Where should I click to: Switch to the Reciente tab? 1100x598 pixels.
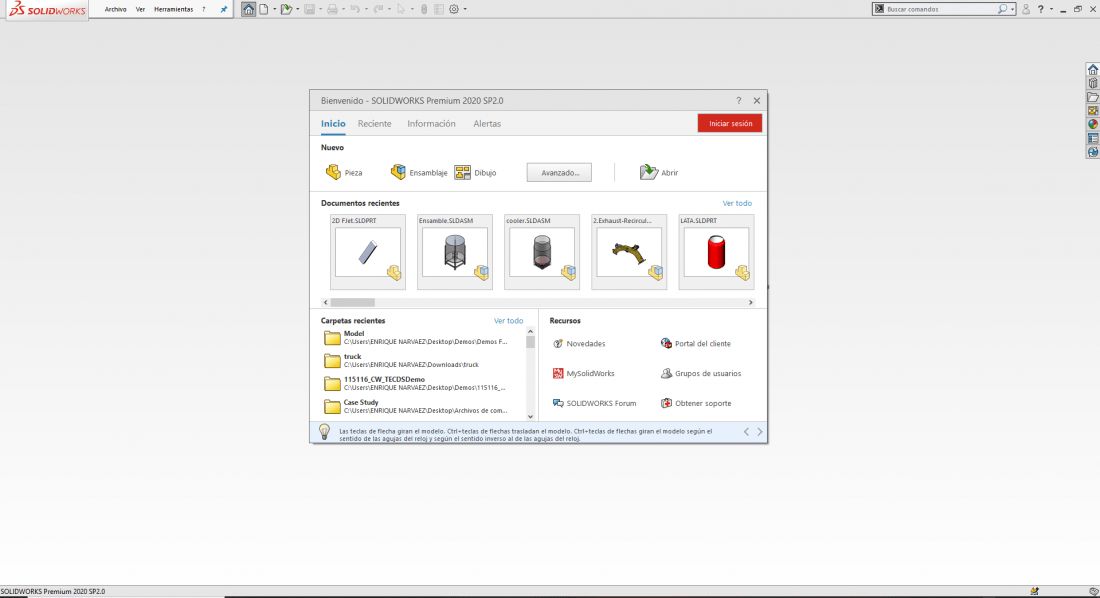pyautogui.click(x=375, y=124)
